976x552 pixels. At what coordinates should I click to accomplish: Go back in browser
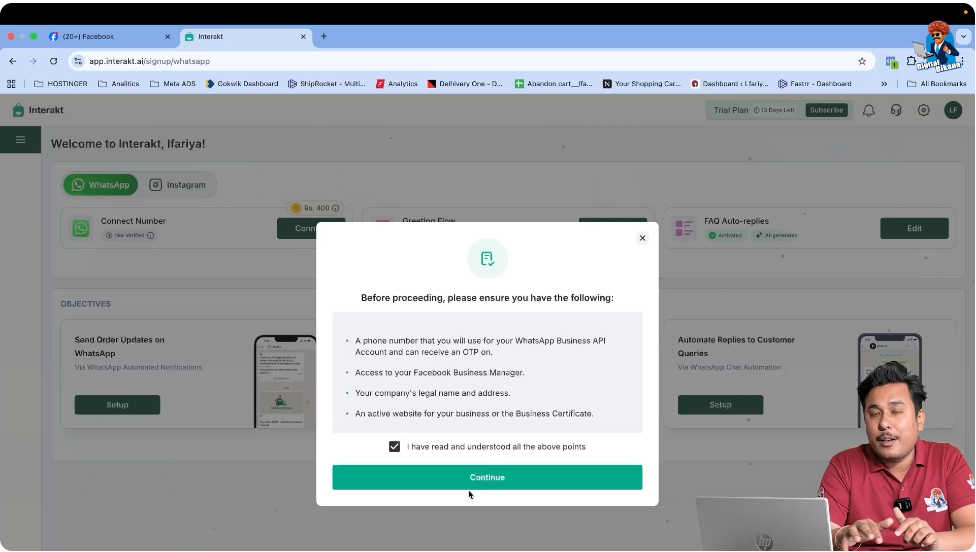point(13,61)
